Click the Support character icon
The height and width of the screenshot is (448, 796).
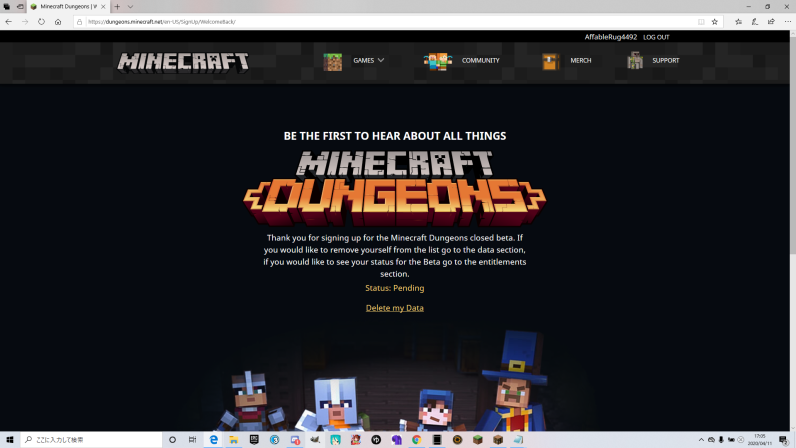(635, 61)
